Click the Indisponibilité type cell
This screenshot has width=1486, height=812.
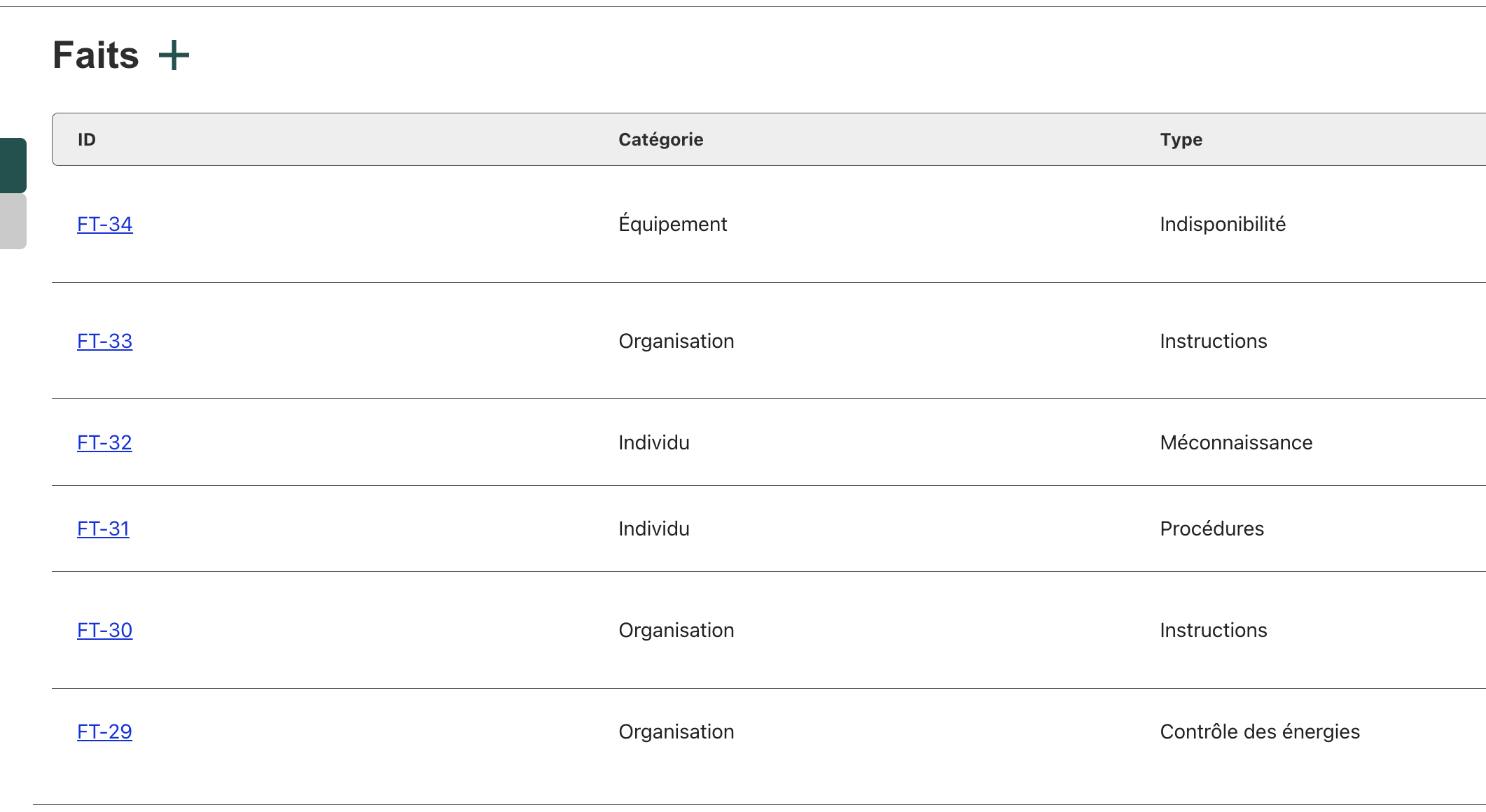tap(1222, 224)
